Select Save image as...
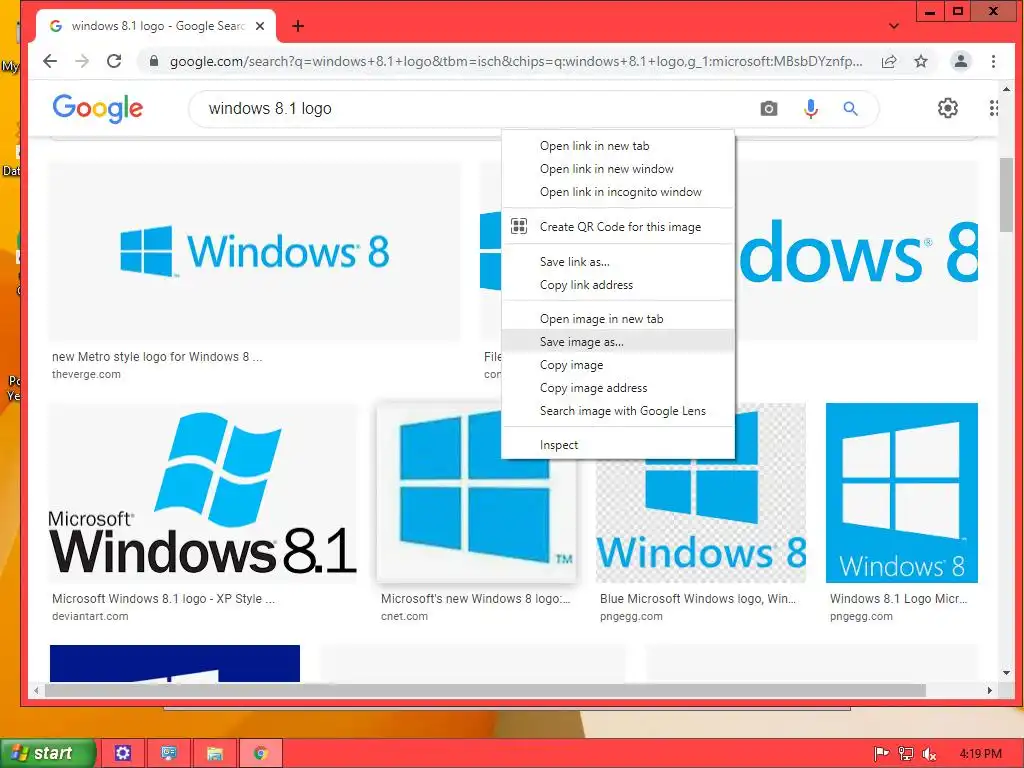 [618, 342]
